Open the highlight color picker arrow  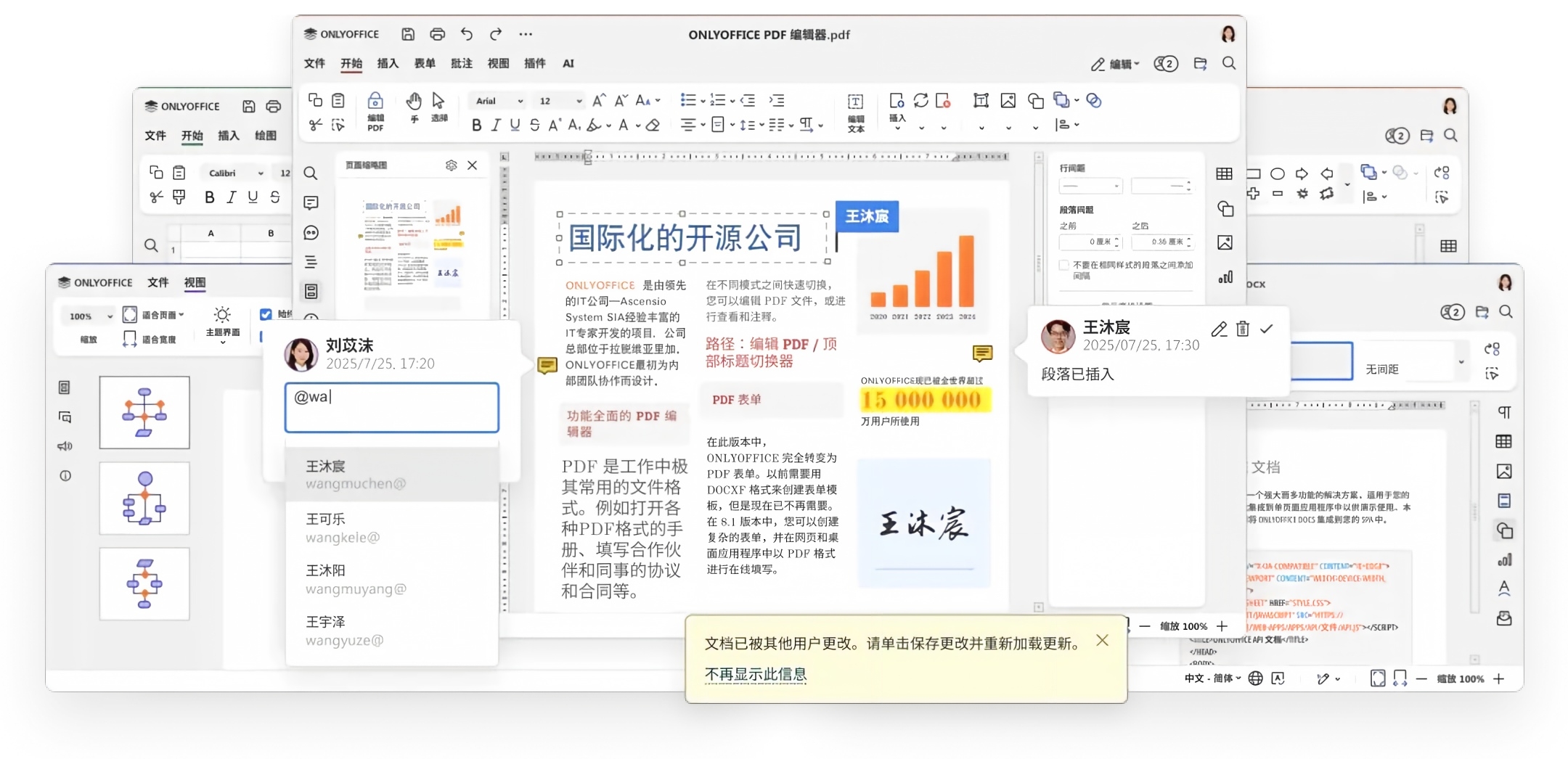(608, 126)
